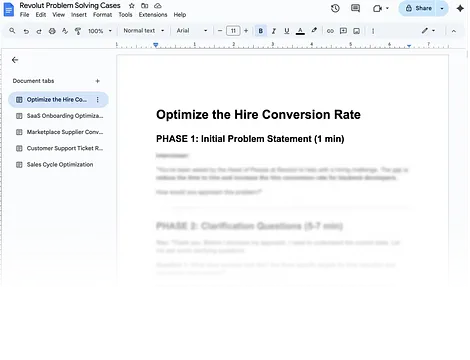Image resolution: width=470 pixels, height=360 pixels.
Task: Choose text color
Action: [300, 31]
